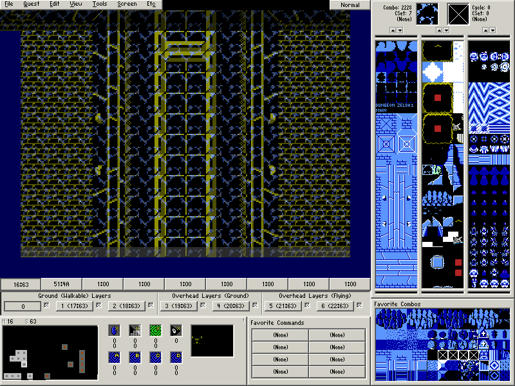The image size is (515, 386).
Task: Select the 16D63 map tab
Action: 21,284
